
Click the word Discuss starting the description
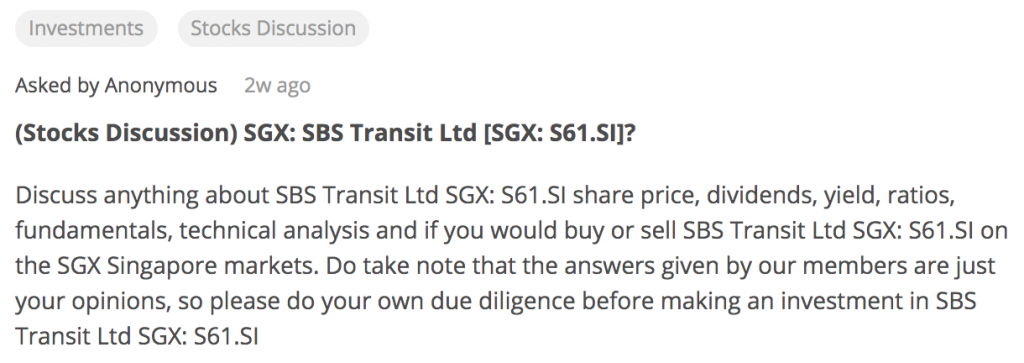tap(56, 195)
